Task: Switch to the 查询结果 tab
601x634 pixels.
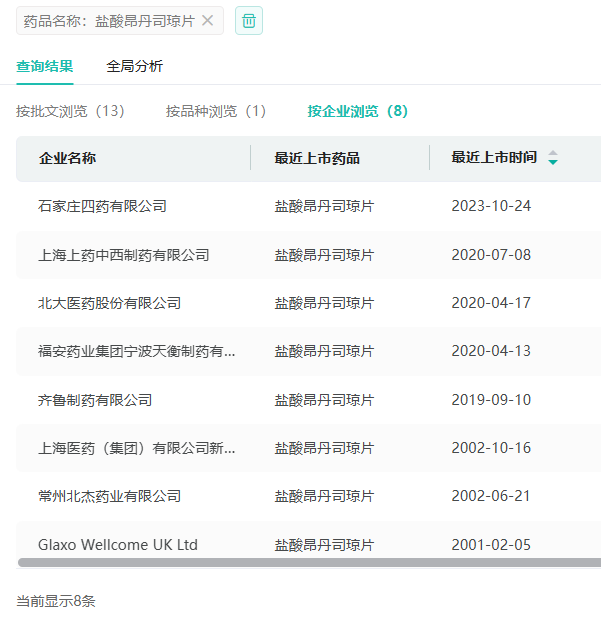Action: [x=44, y=67]
